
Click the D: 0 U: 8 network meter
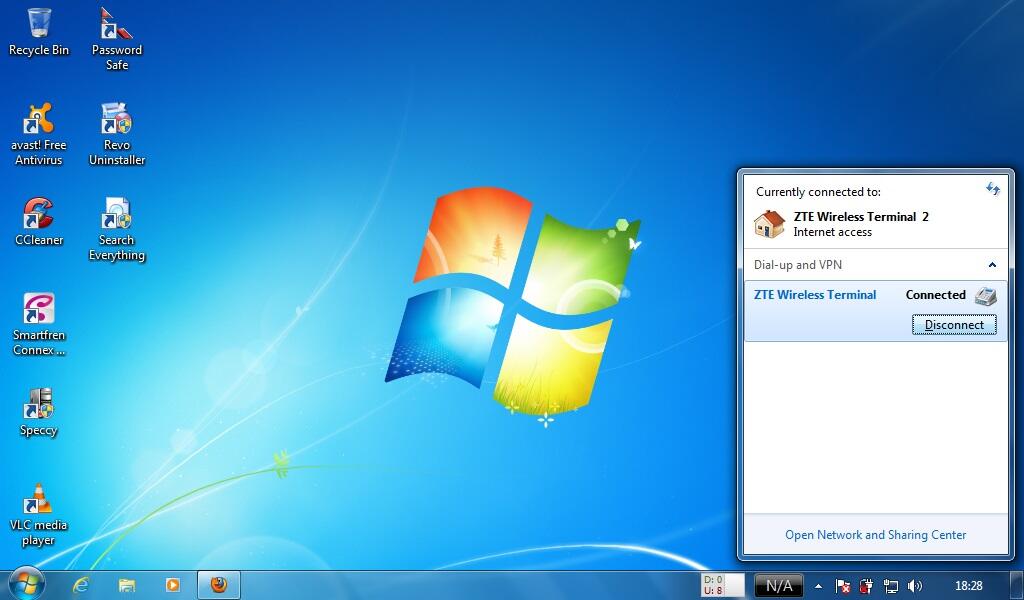pos(722,585)
